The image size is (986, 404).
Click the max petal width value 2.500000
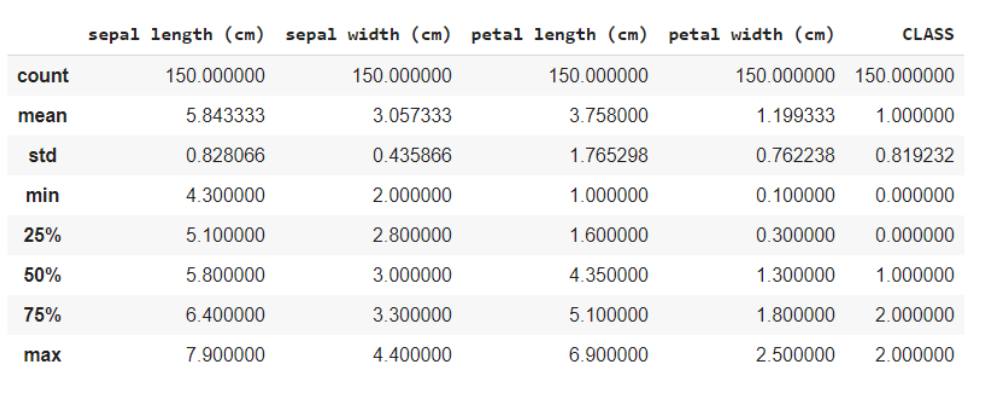pyautogui.click(x=795, y=355)
